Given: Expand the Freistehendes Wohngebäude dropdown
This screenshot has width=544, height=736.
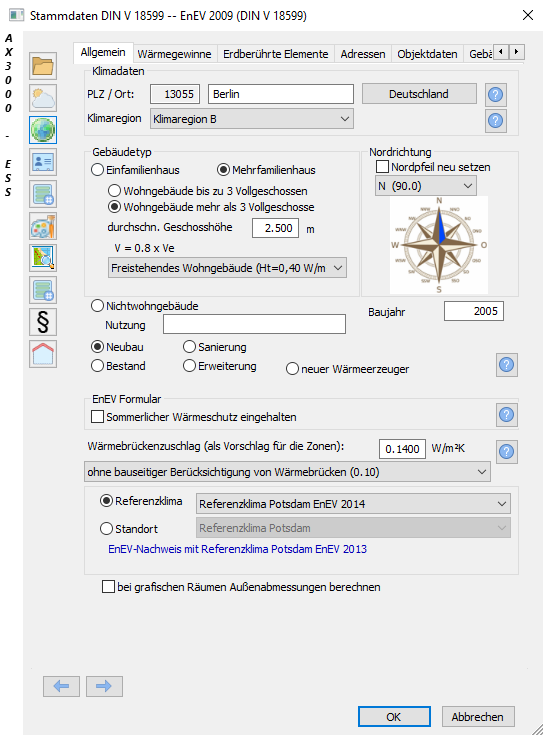Looking at the screenshot, I should (x=227, y=268).
